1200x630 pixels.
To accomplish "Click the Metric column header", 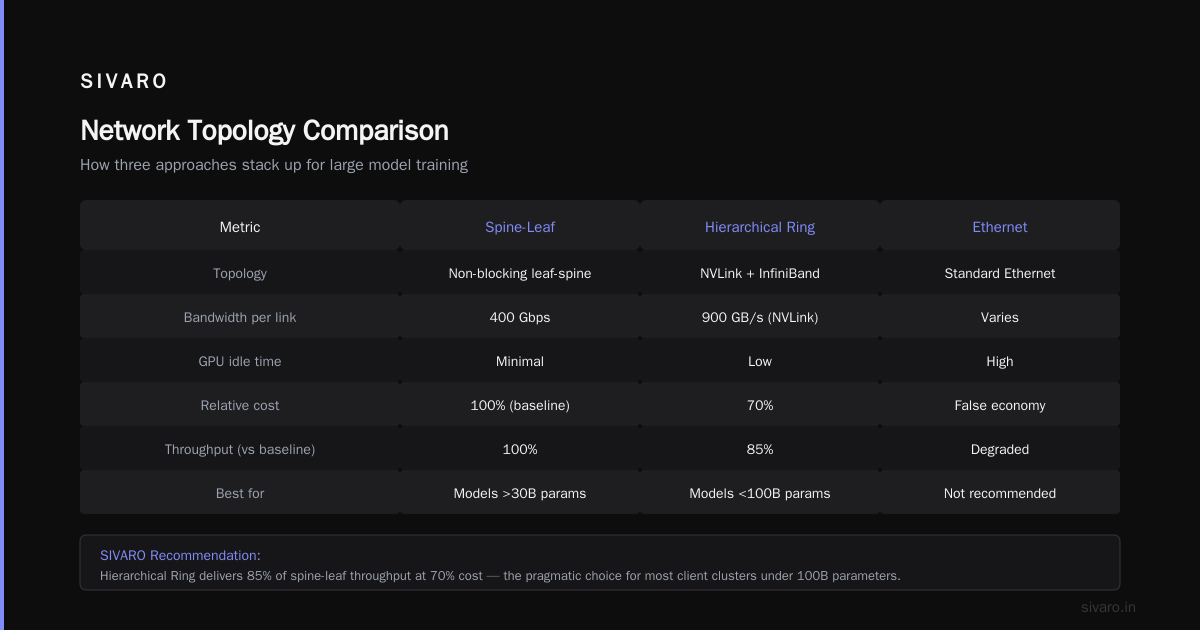I will click(240, 227).
